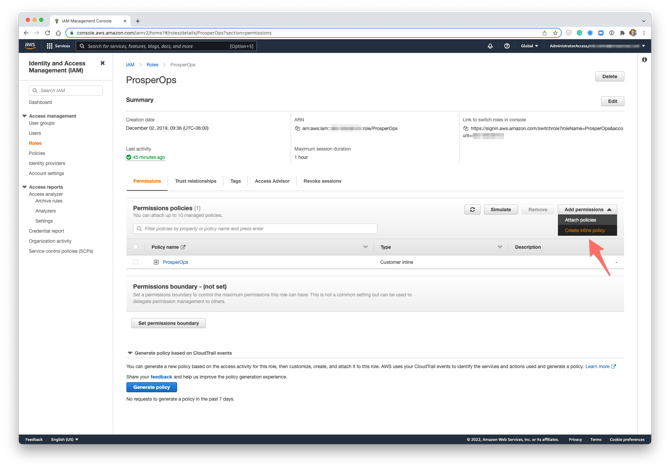
Task: Collapse Generate policy based on CloudTrail events
Action: point(129,353)
